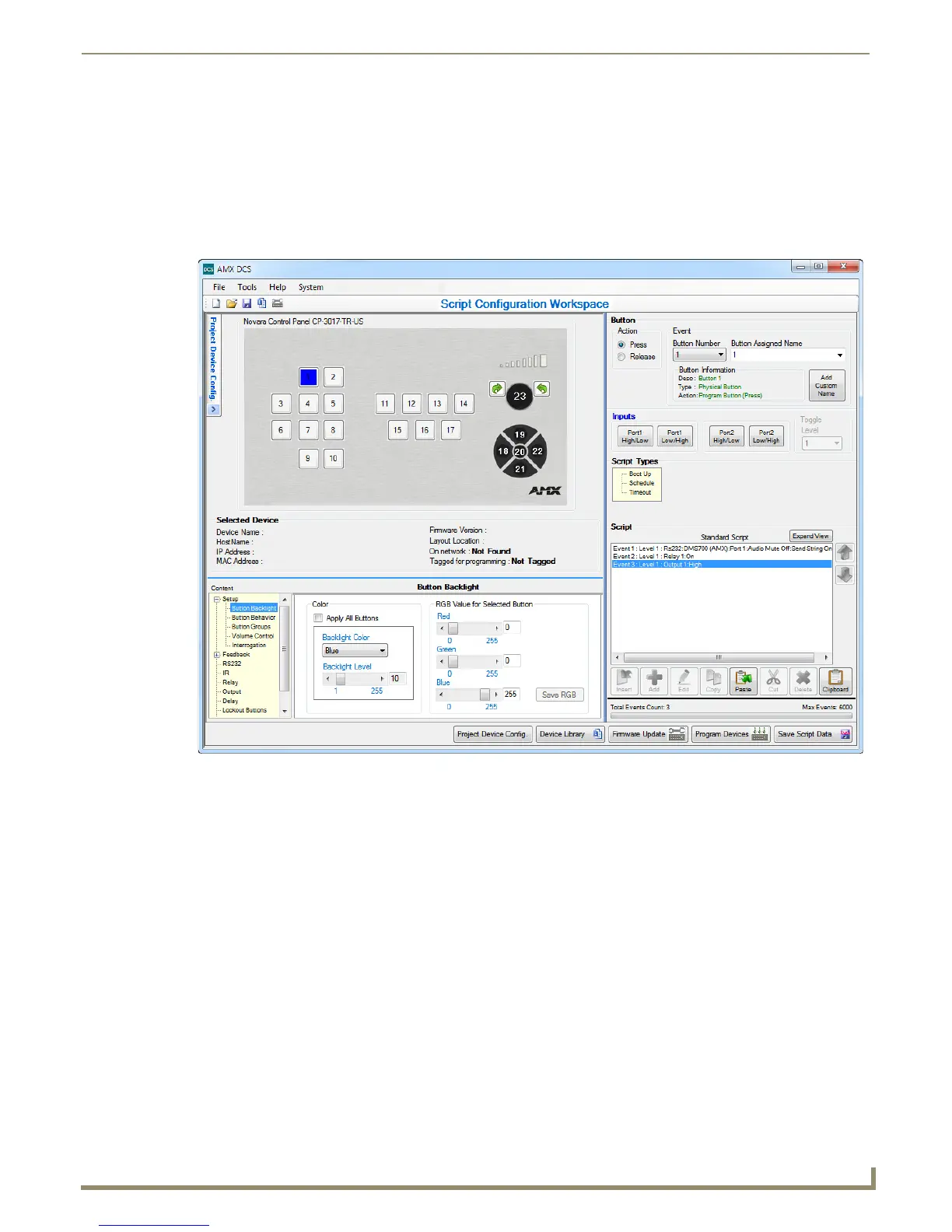
Task: Open the File menu
Action: coord(219,287)
